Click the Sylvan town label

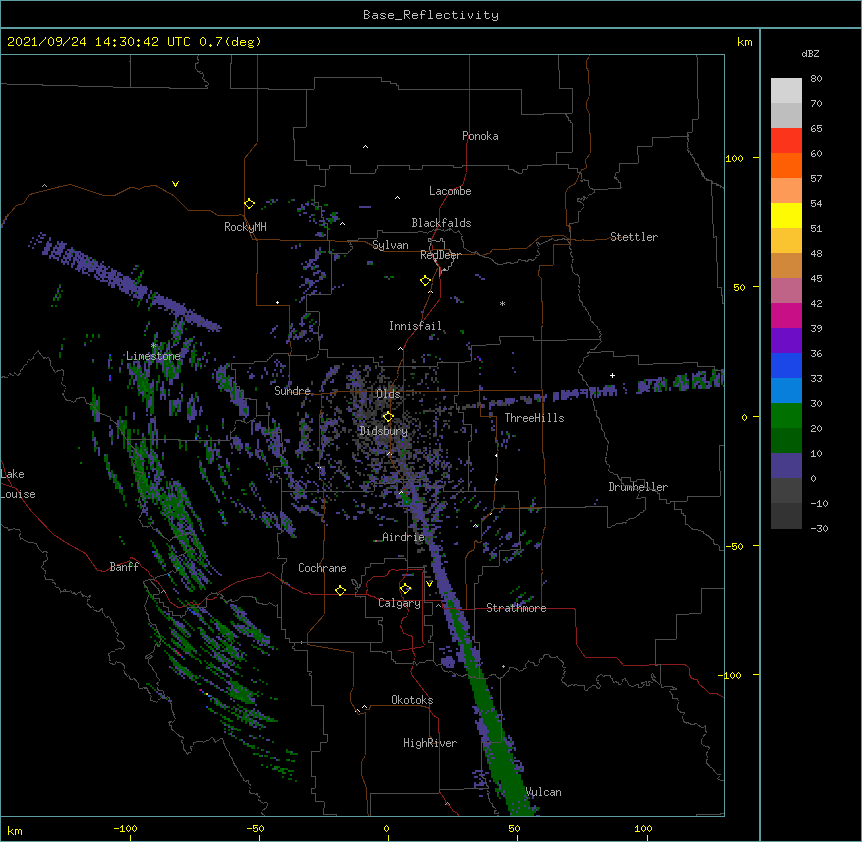coord(390,245)
